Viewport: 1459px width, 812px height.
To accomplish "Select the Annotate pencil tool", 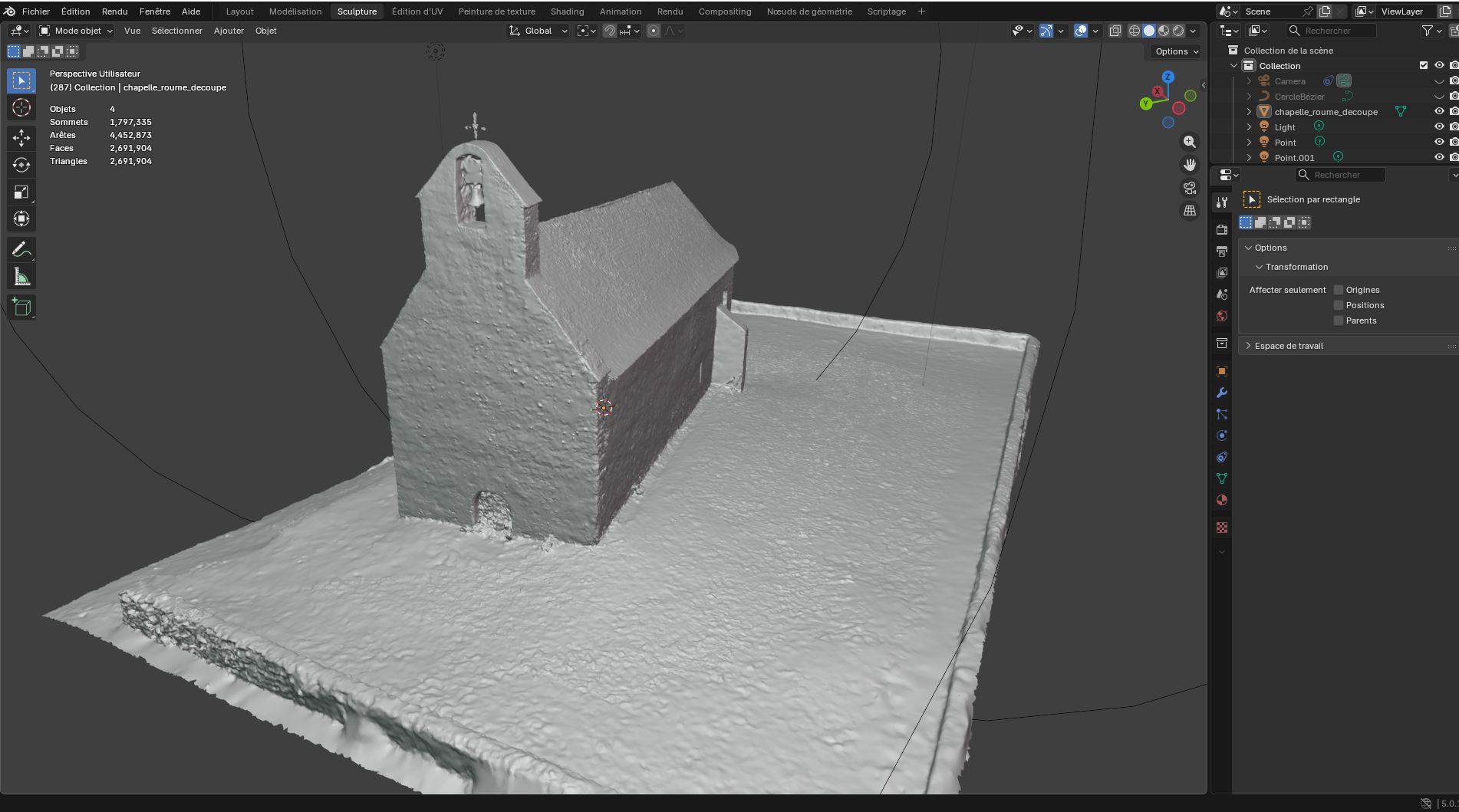I will coord(21,250).
